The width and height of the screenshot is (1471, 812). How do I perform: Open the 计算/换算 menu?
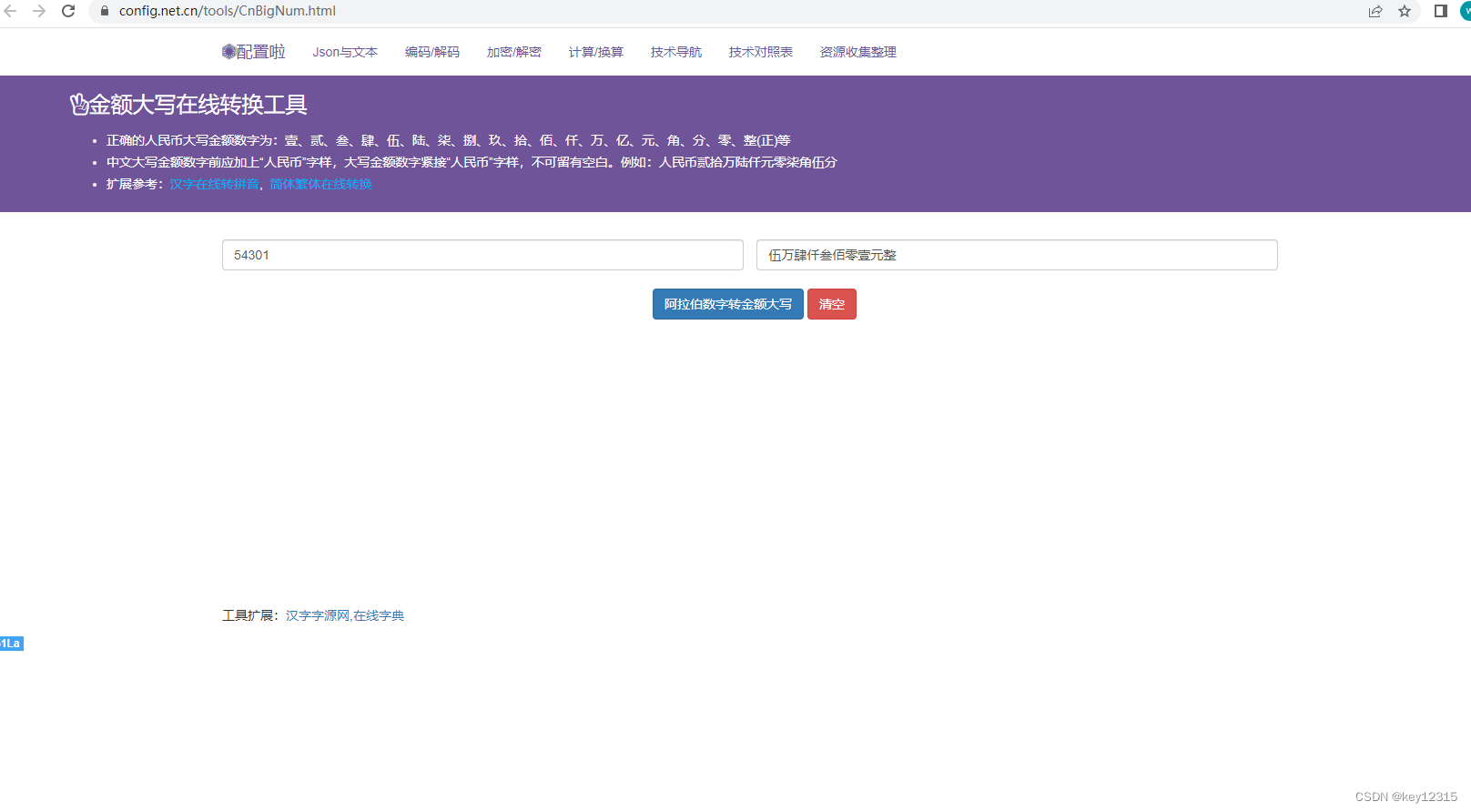[x=596, y=52]
